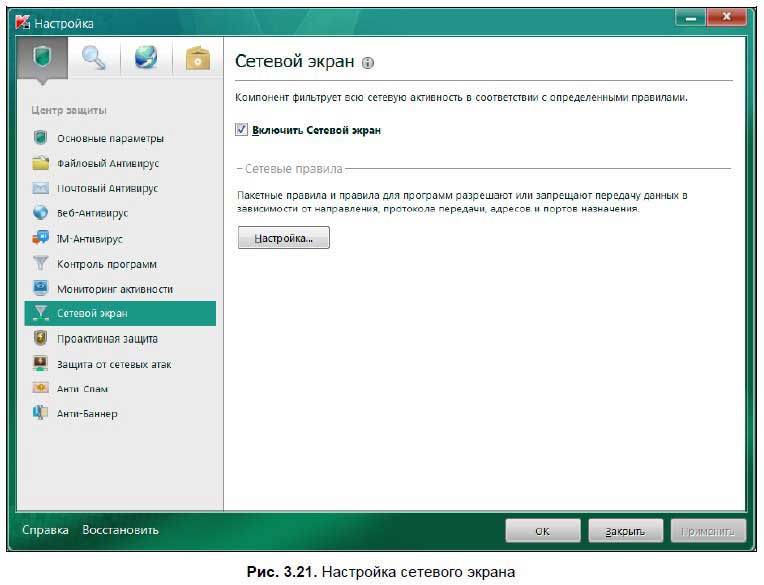764x585 pixels.
Task: Click the Восстановить link
Action: (x=120, y=529)
